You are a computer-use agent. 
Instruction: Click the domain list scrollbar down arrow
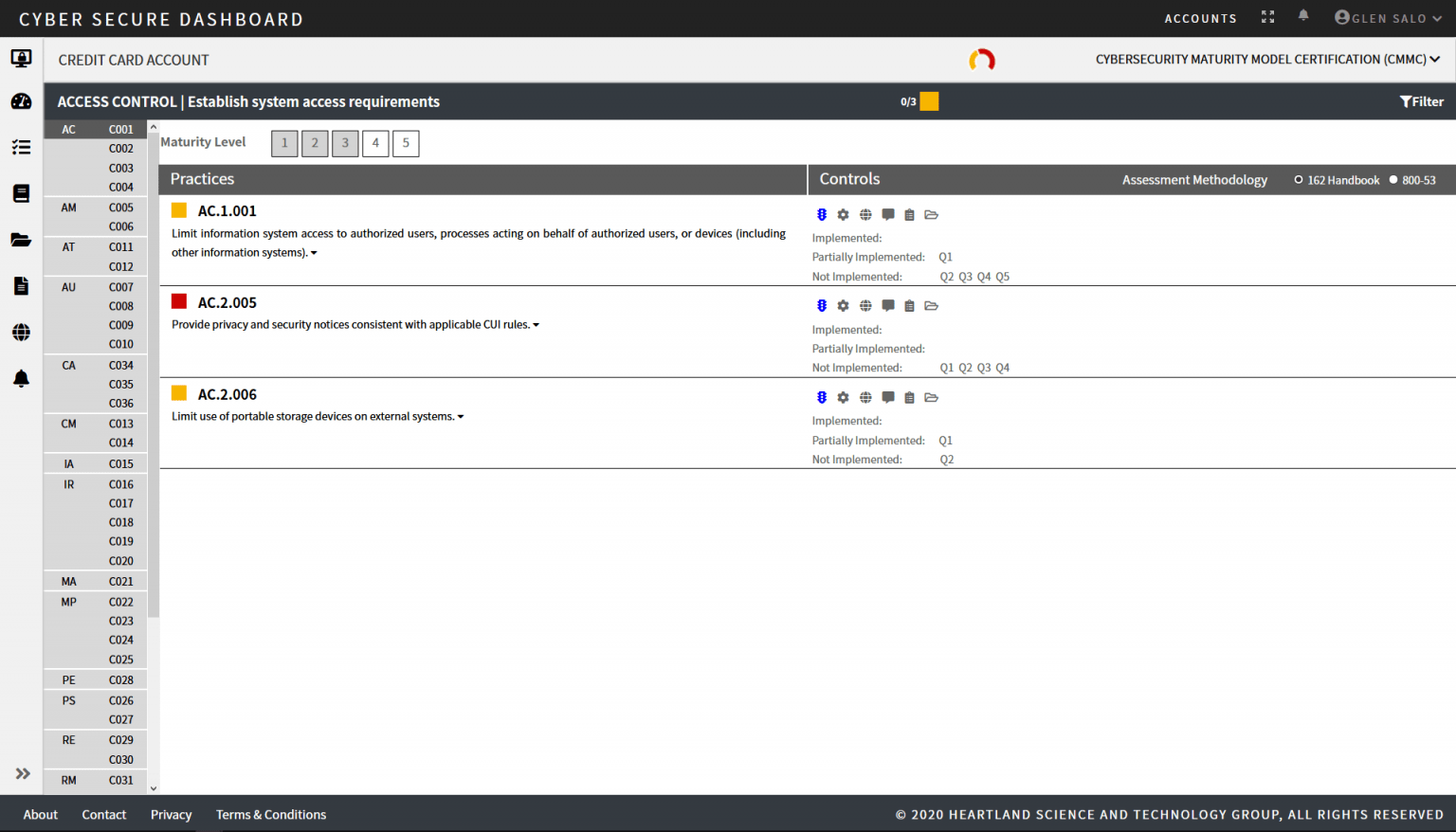[x=154, y=788]
